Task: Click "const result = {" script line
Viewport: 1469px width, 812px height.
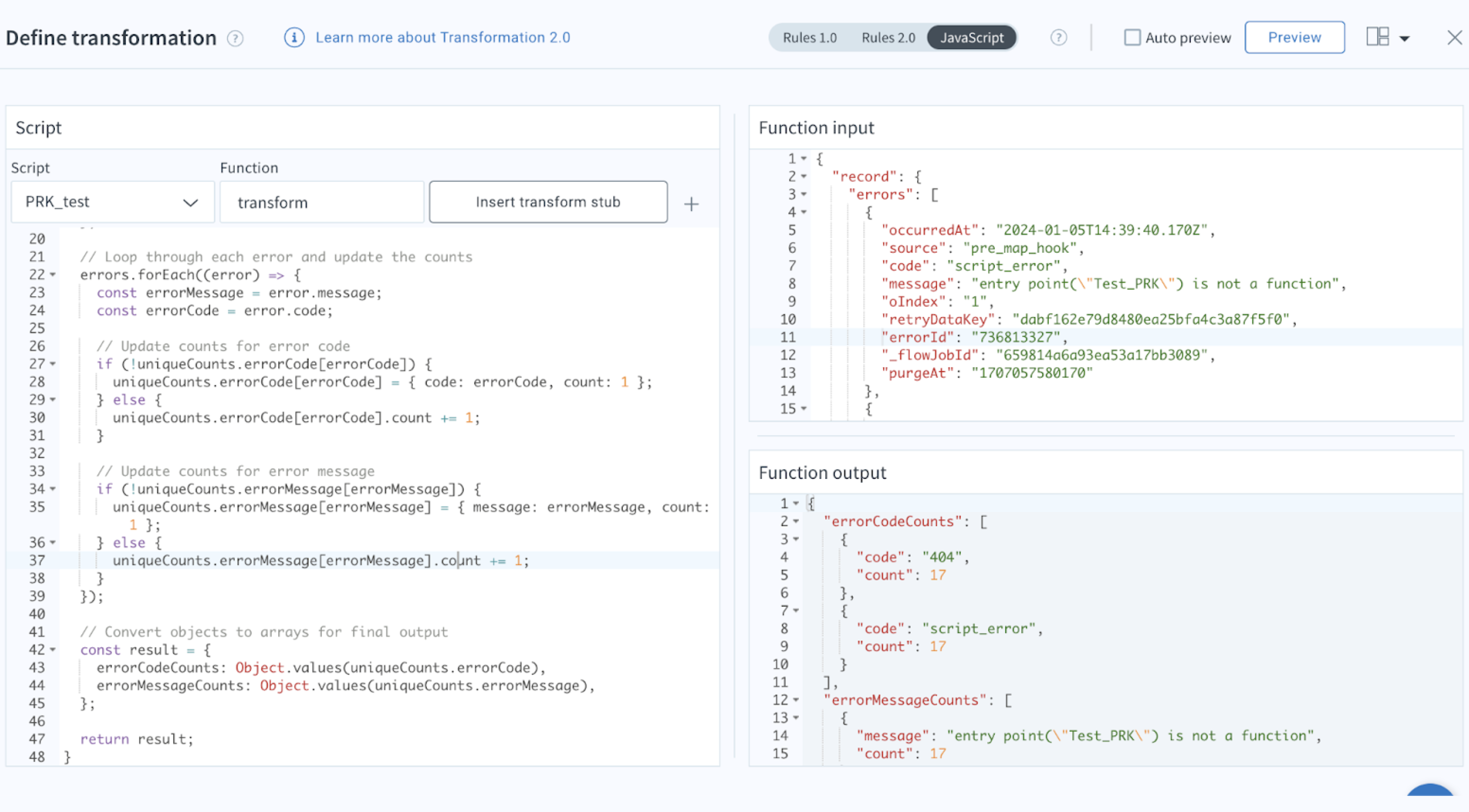Action: (145, 650)
